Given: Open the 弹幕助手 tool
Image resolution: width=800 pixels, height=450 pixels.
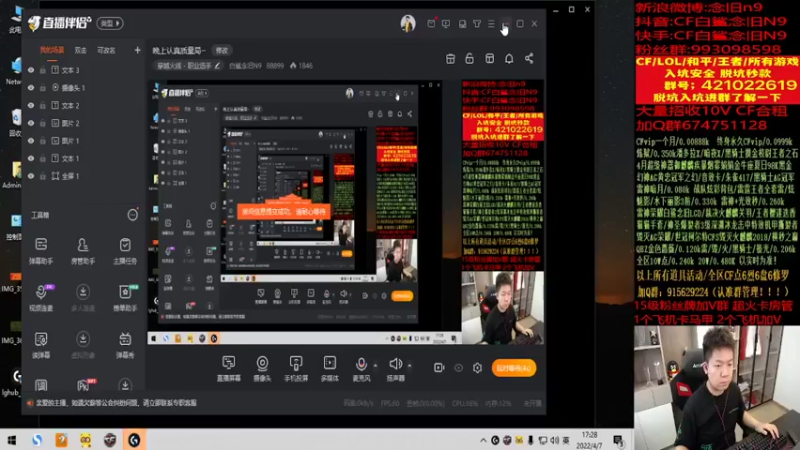Looking at the screenshot, I should 41,251.
